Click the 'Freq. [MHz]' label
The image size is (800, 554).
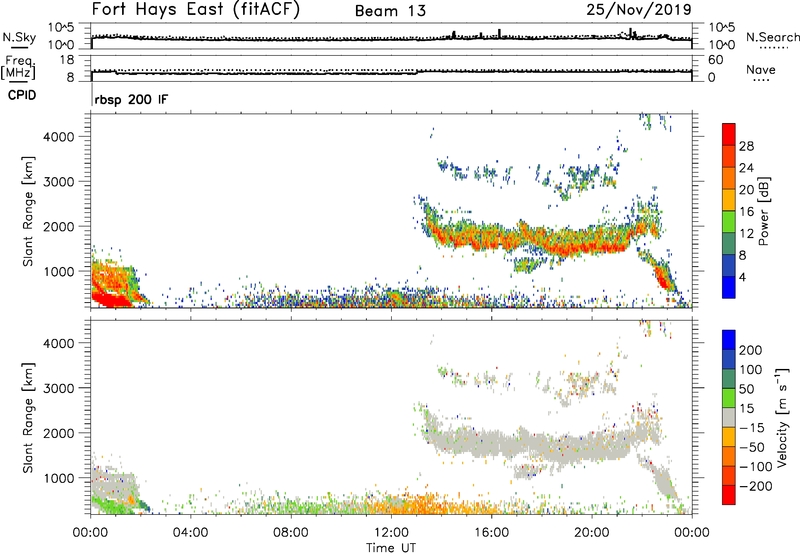click(18, 67)
